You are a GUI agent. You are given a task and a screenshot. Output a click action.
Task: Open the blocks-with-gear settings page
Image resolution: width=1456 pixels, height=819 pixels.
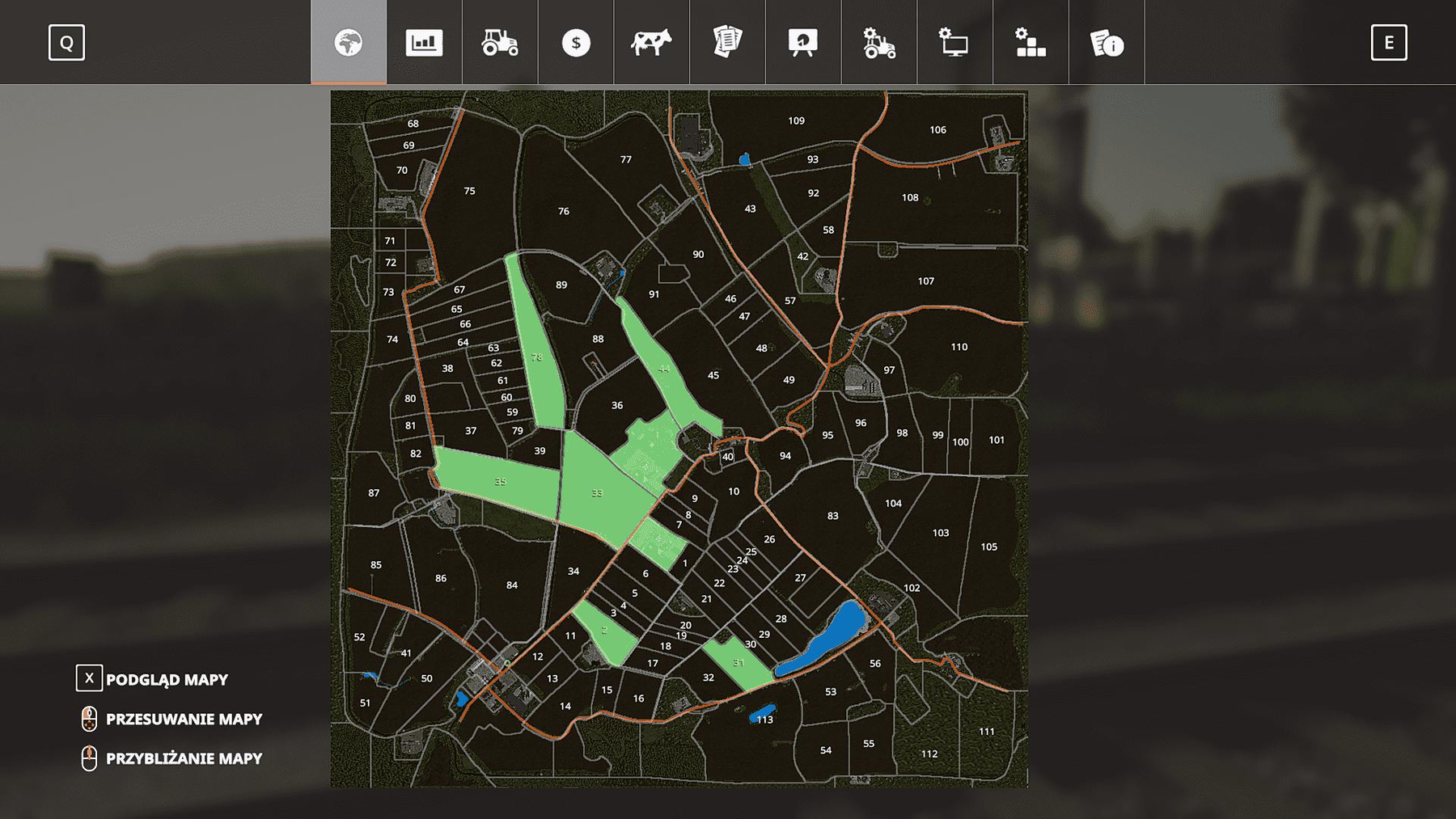pos(1030,42)
